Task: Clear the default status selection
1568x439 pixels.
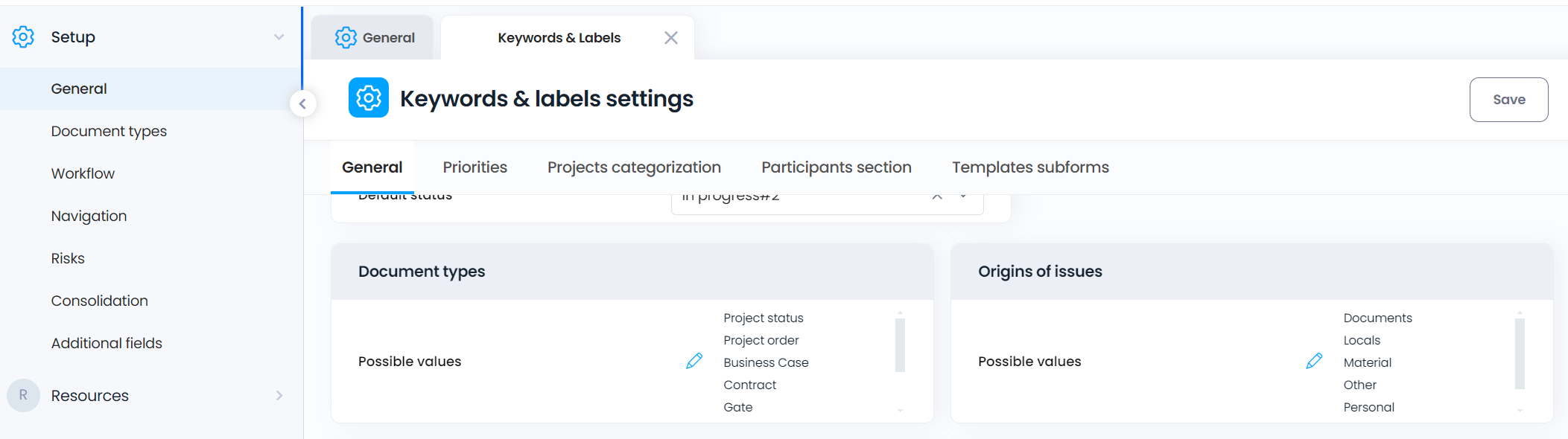Action: [x=937, y=197]
